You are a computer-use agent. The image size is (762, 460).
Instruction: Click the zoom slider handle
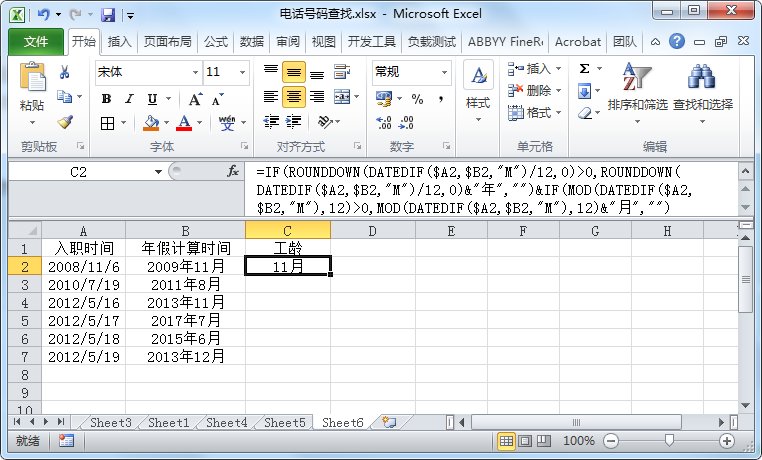(x=669, y=441)
